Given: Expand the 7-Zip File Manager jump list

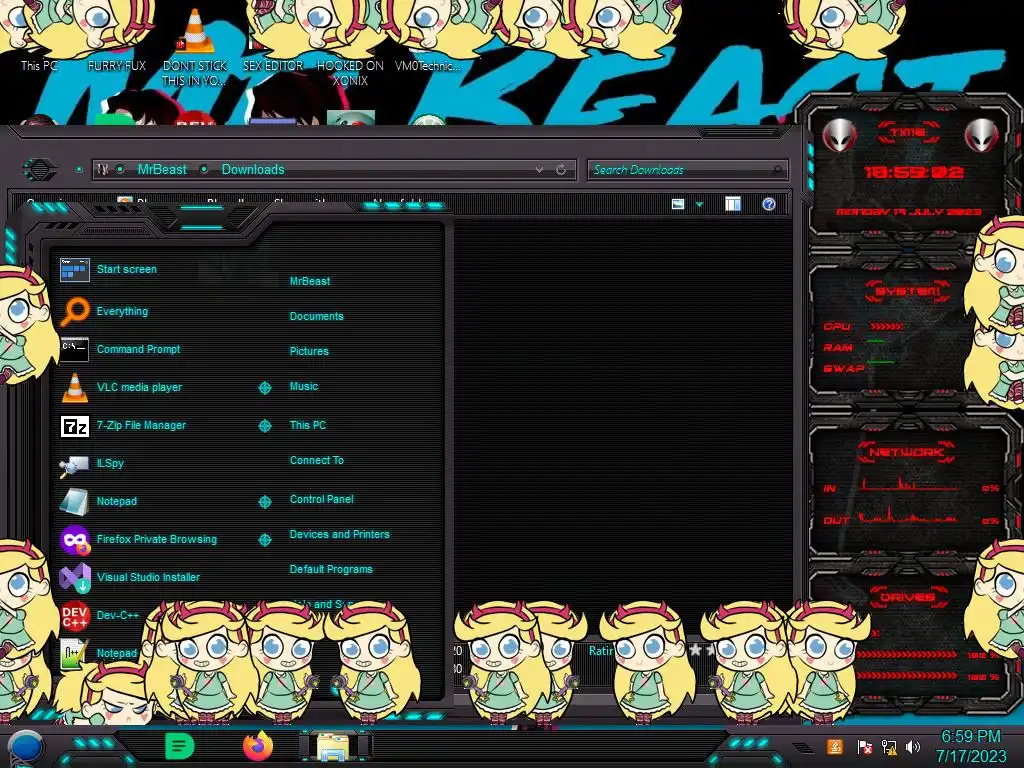Looking at the screenshot, I should point(264,426).
